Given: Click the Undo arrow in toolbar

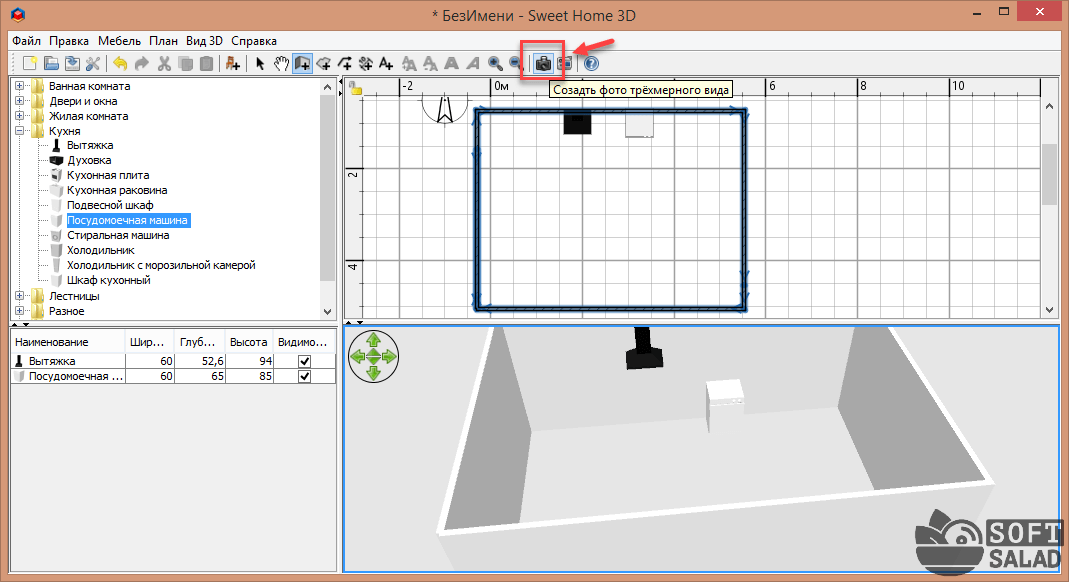Looking at the screenshot, I should point(120,63).
